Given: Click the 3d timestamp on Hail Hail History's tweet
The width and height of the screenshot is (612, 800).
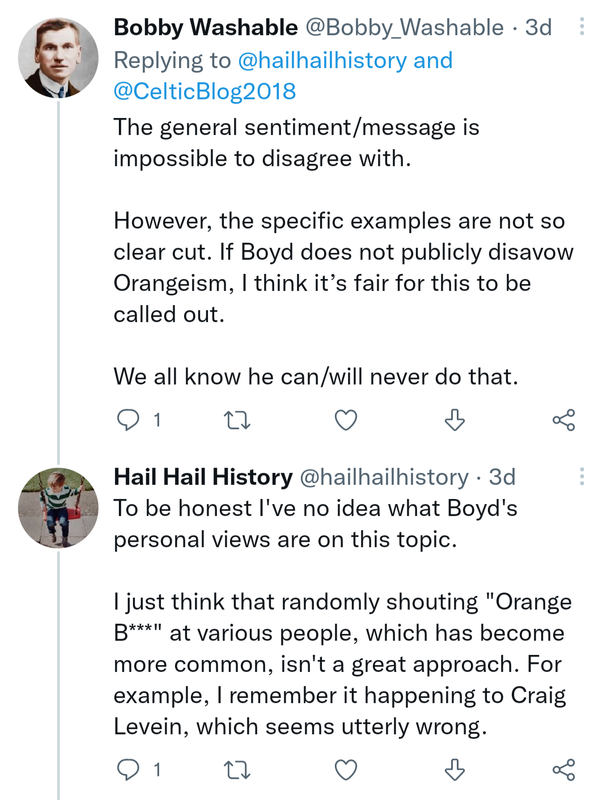Looking at the screenshot, I should tap(502, 477).
